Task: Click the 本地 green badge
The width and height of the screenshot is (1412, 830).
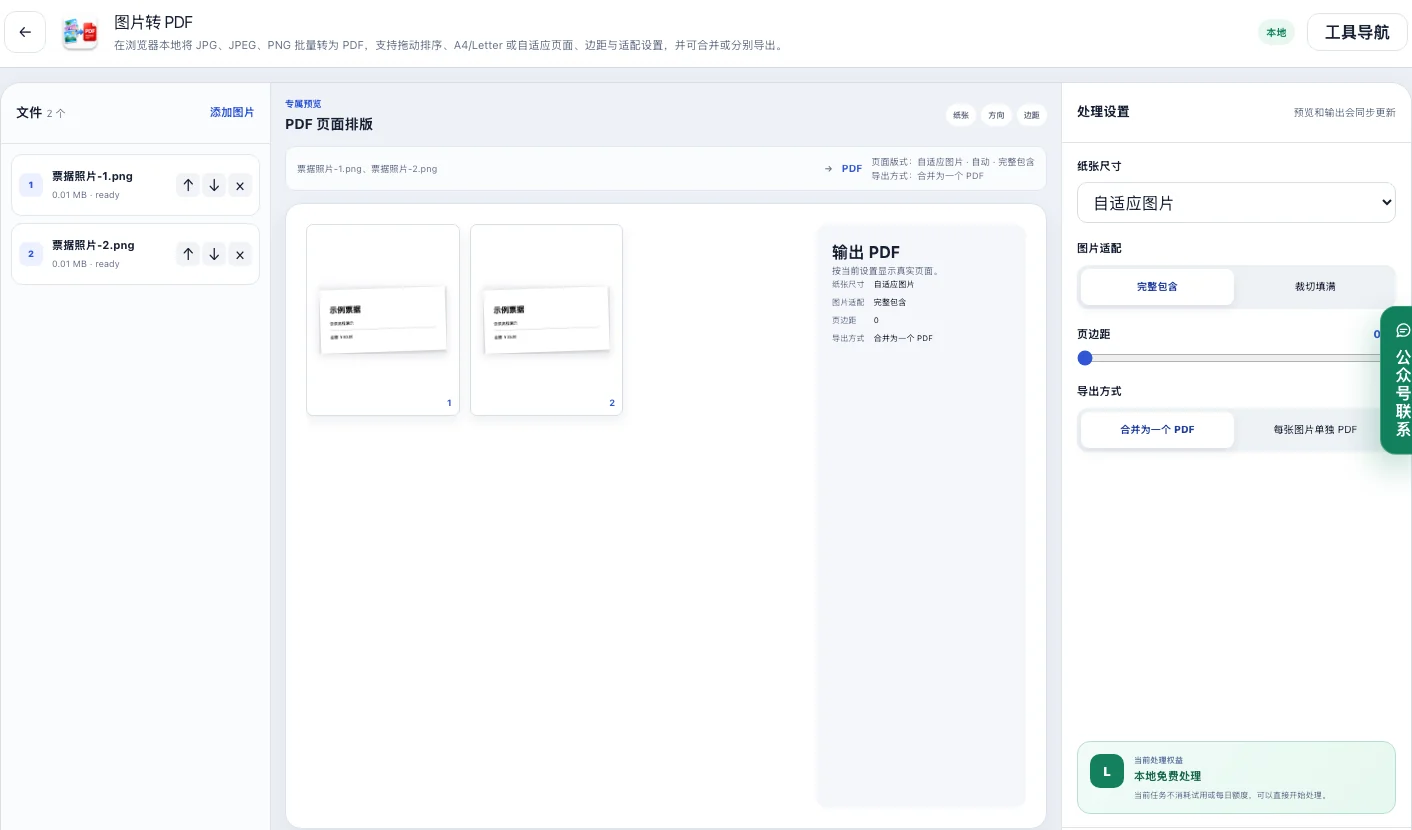Action: click(1276, 33)
